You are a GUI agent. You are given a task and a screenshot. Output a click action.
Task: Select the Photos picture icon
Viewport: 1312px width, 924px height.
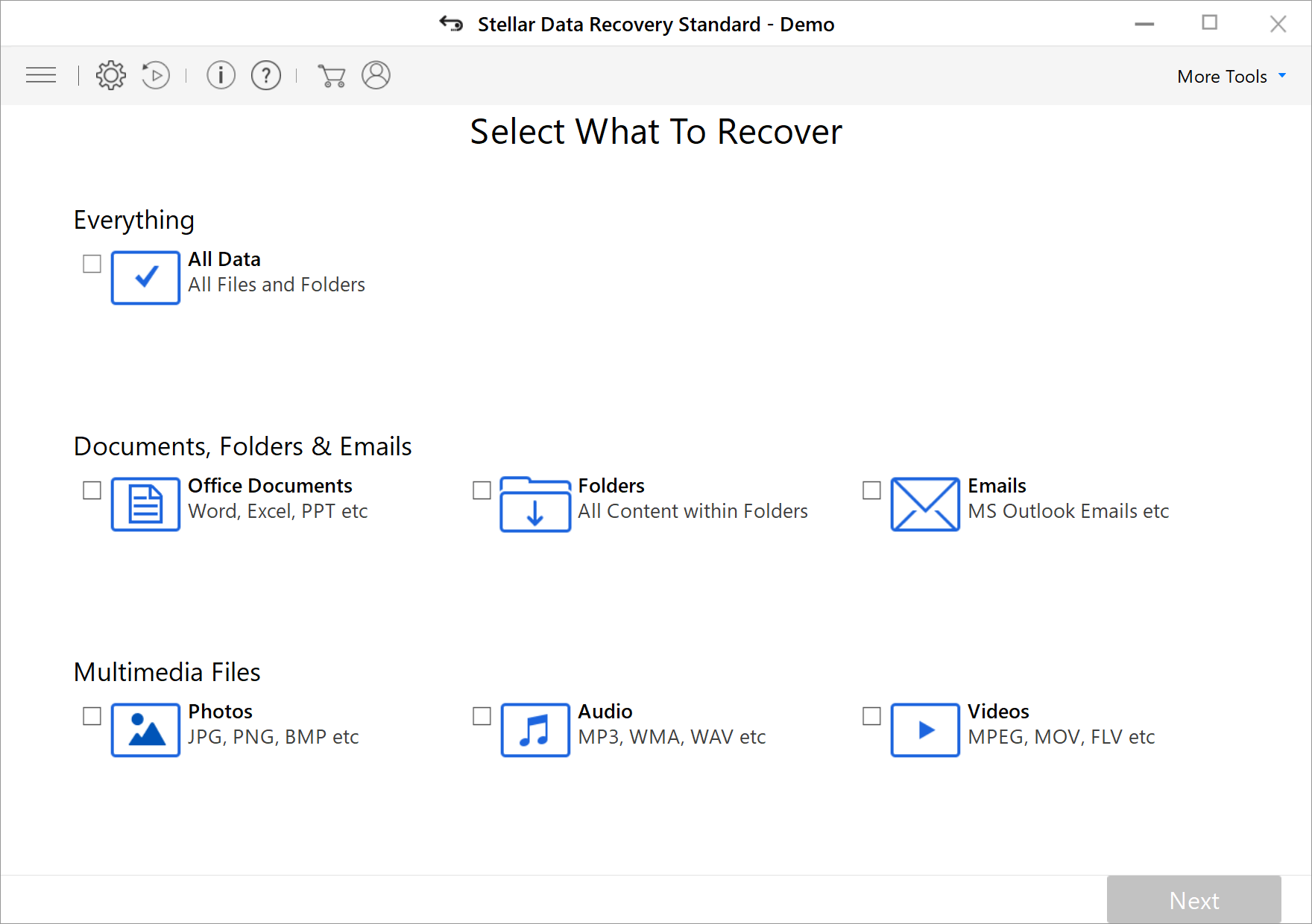click(x=145, y=730)
